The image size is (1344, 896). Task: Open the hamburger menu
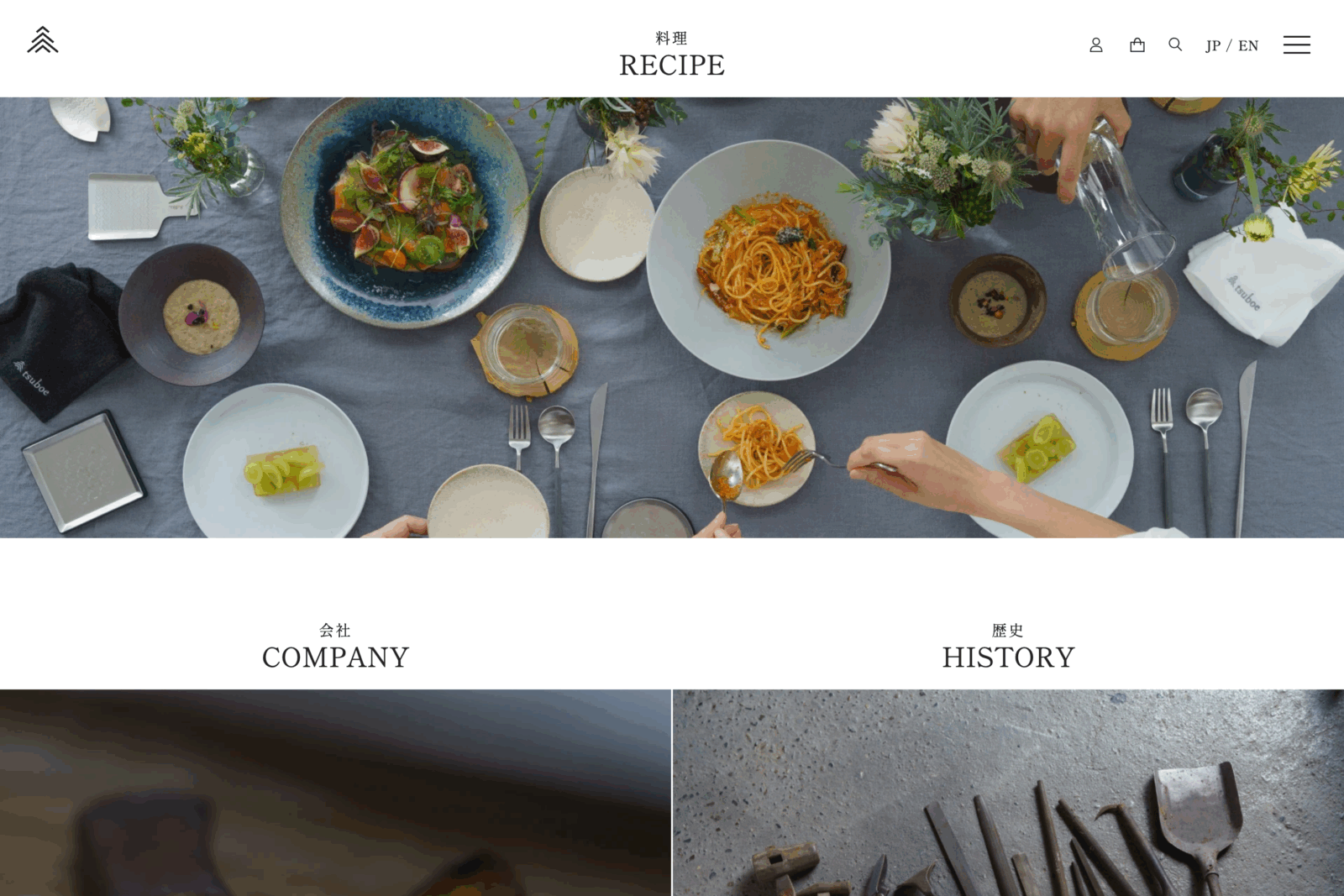tap(1297, 45)
